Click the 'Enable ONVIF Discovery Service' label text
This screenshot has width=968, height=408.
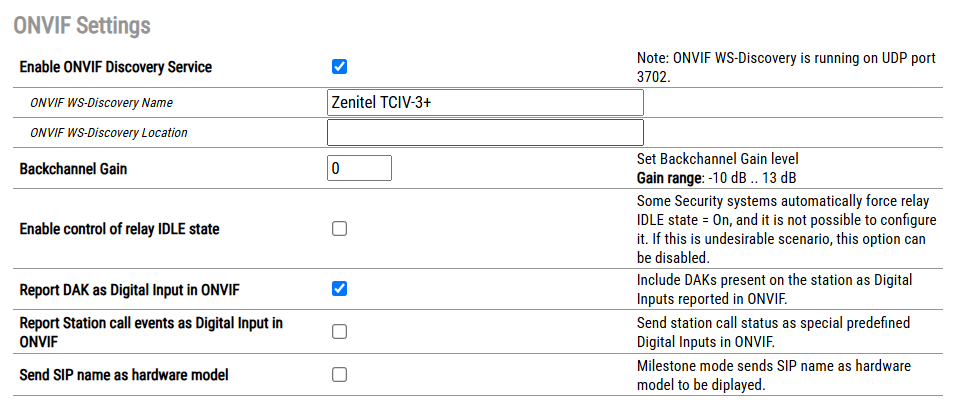(116, 68)
